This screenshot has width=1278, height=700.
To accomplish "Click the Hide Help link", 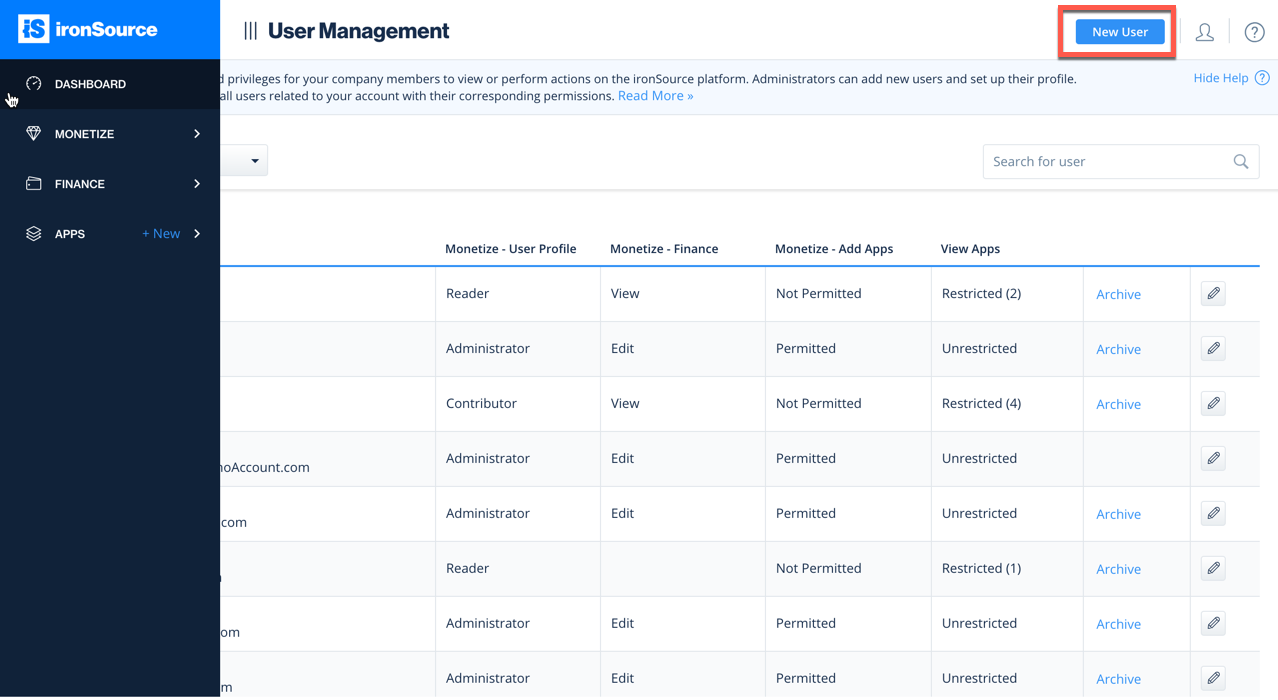I will [1220, 77].
